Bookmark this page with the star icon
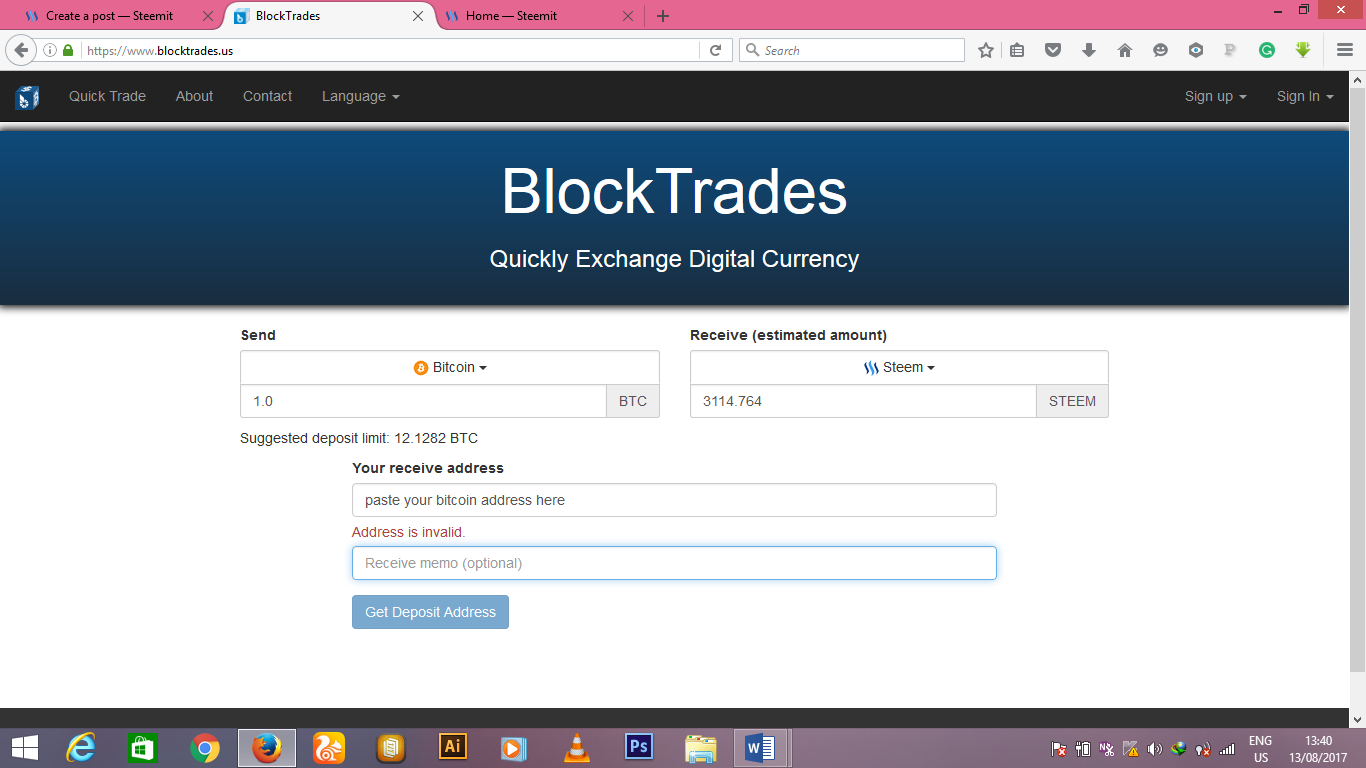 (986, 50)
